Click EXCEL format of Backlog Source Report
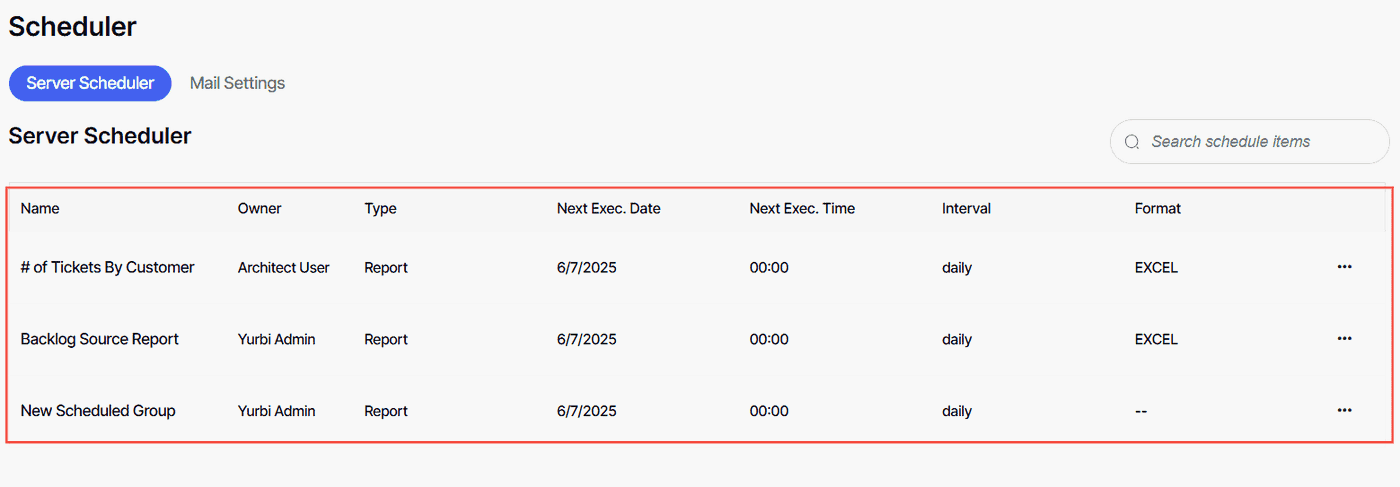Screen dimensions: 1400x487 pos(1156,339)
